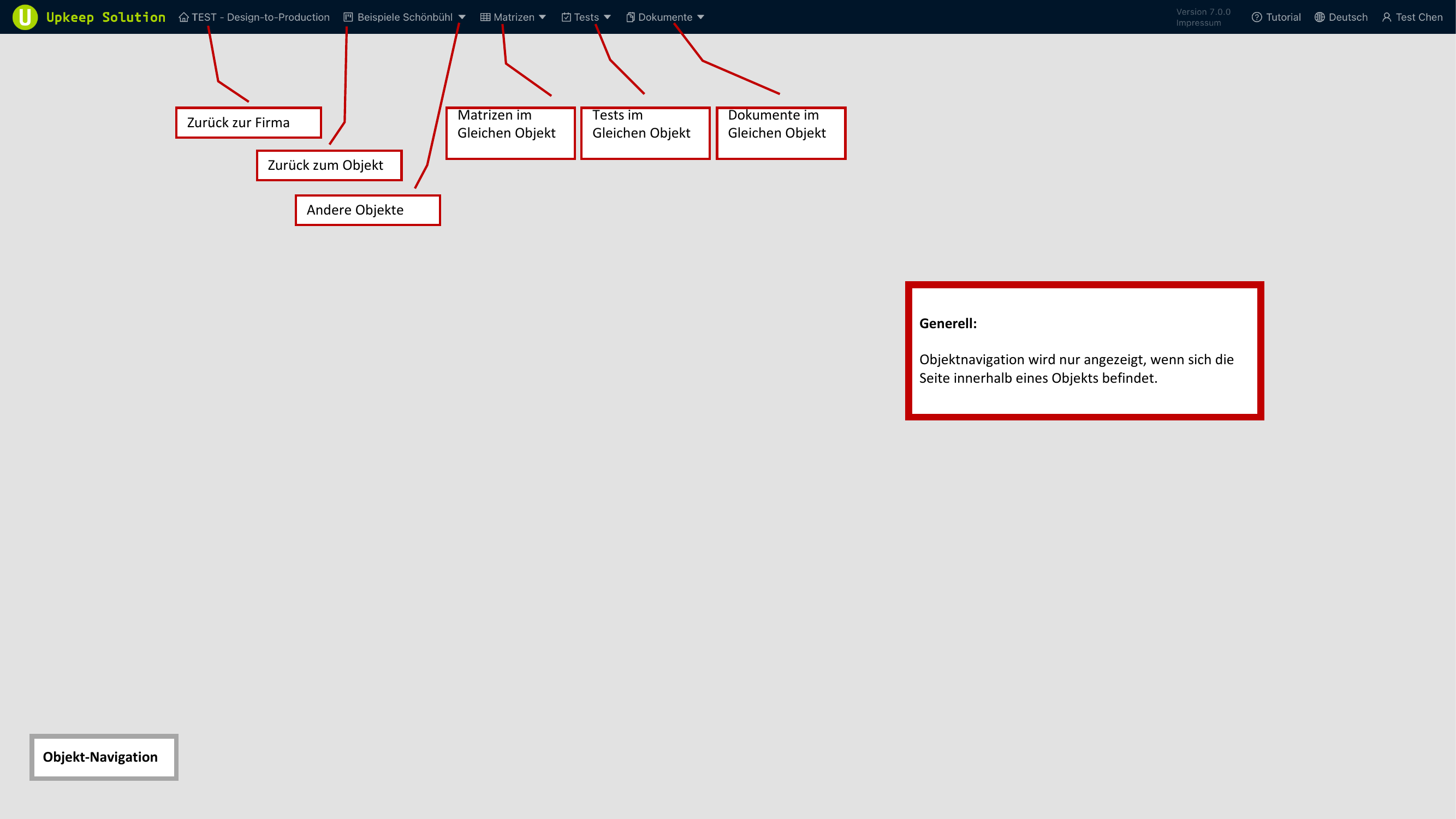Click the object icon beside Beispiele Schönbühl
Image resolution: width=1456 pixels, height=819 pixels.
click(x=348, y=17)
